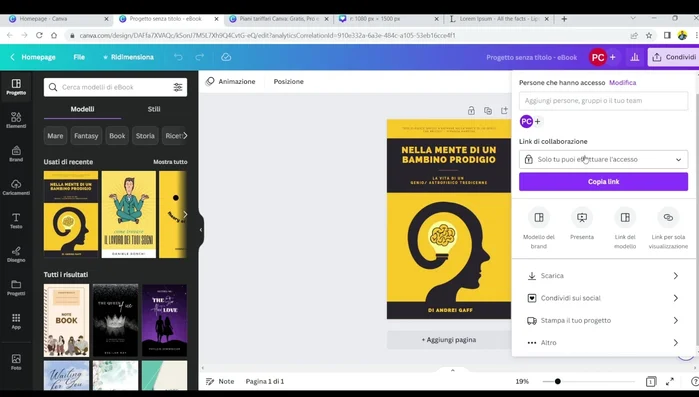699x397 pixels.
Task: Expand the Altro more options row
Action: coord(603,343)
